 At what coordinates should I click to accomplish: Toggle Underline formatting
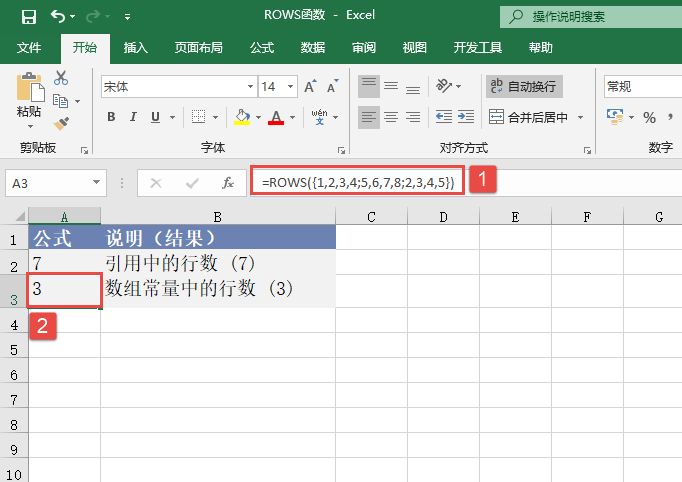click(x=155, y=117)
